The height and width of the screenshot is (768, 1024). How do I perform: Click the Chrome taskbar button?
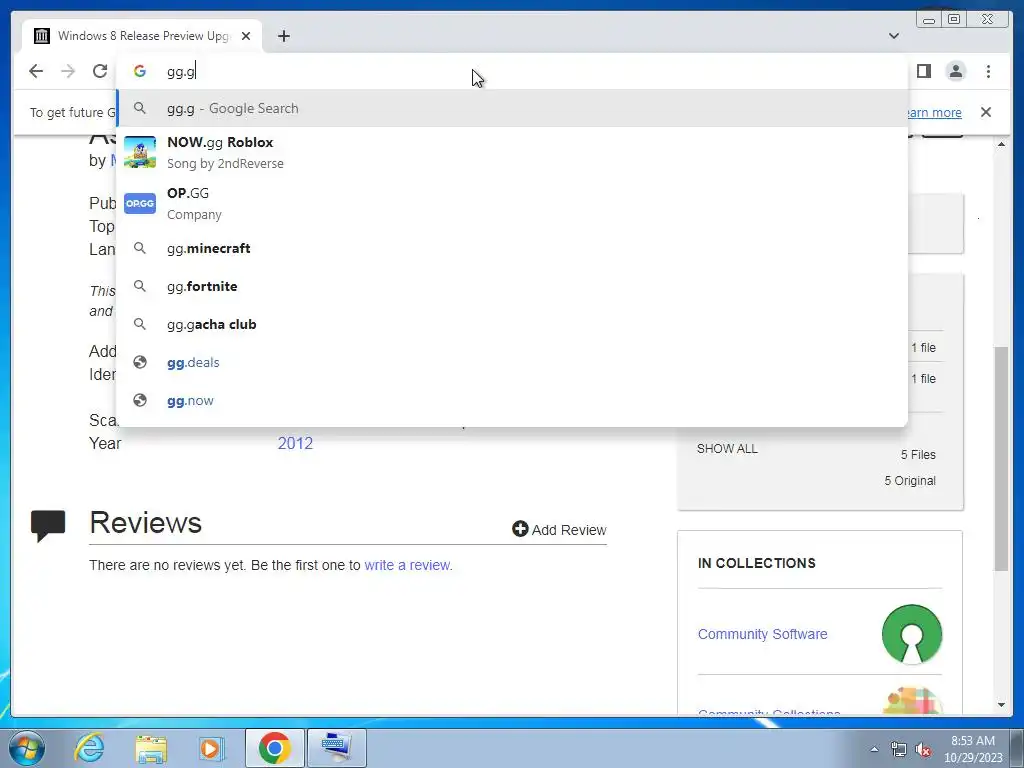274,748
